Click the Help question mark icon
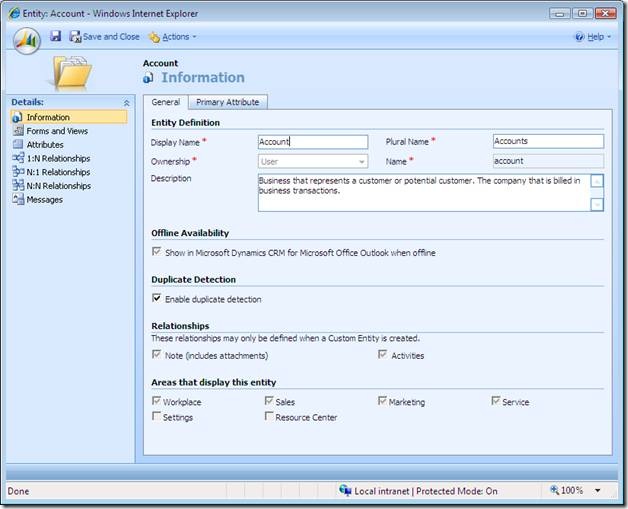 (x=579, y=37)
